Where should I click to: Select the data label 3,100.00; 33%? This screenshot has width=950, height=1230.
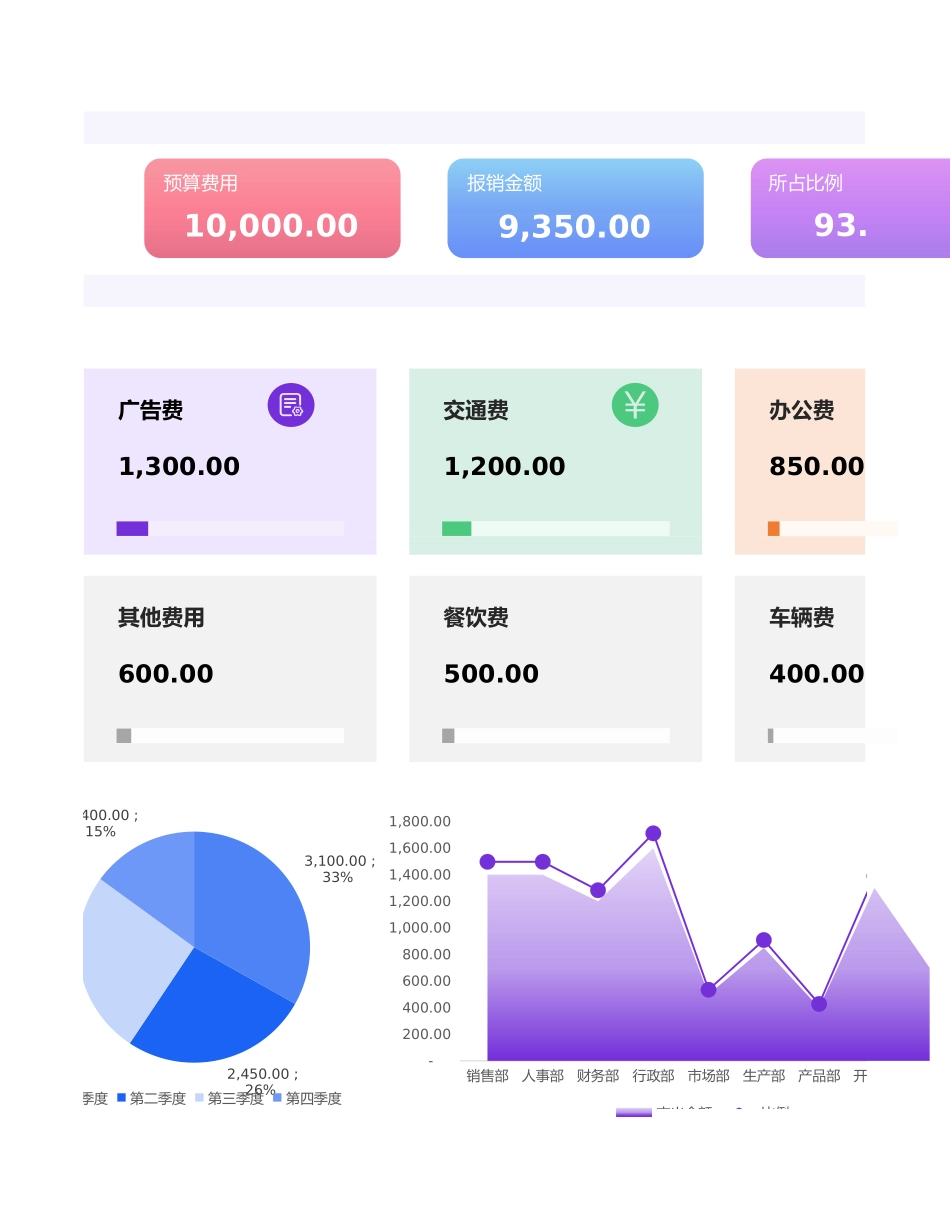(339, 868)
